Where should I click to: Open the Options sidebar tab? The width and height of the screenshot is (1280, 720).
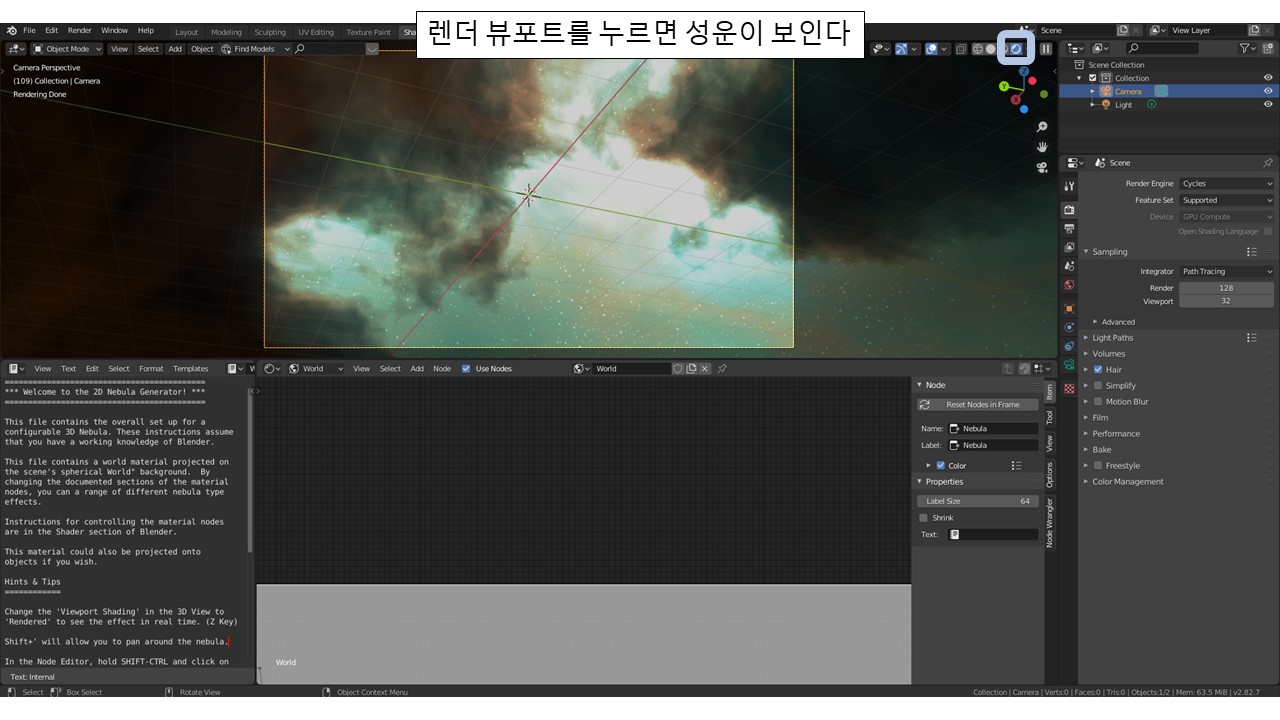1050,474
